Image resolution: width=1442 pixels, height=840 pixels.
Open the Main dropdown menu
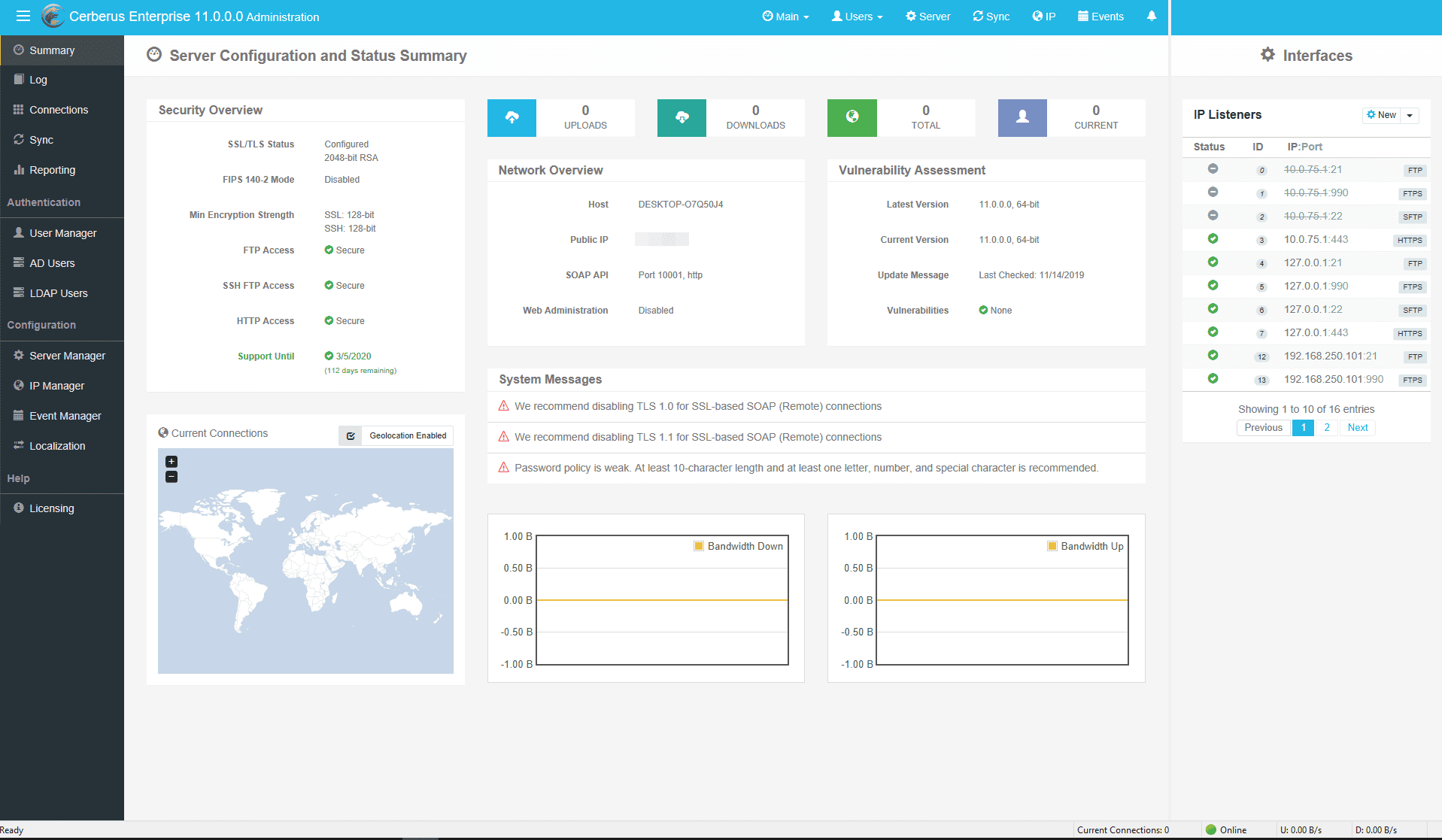tap(785, 17)
